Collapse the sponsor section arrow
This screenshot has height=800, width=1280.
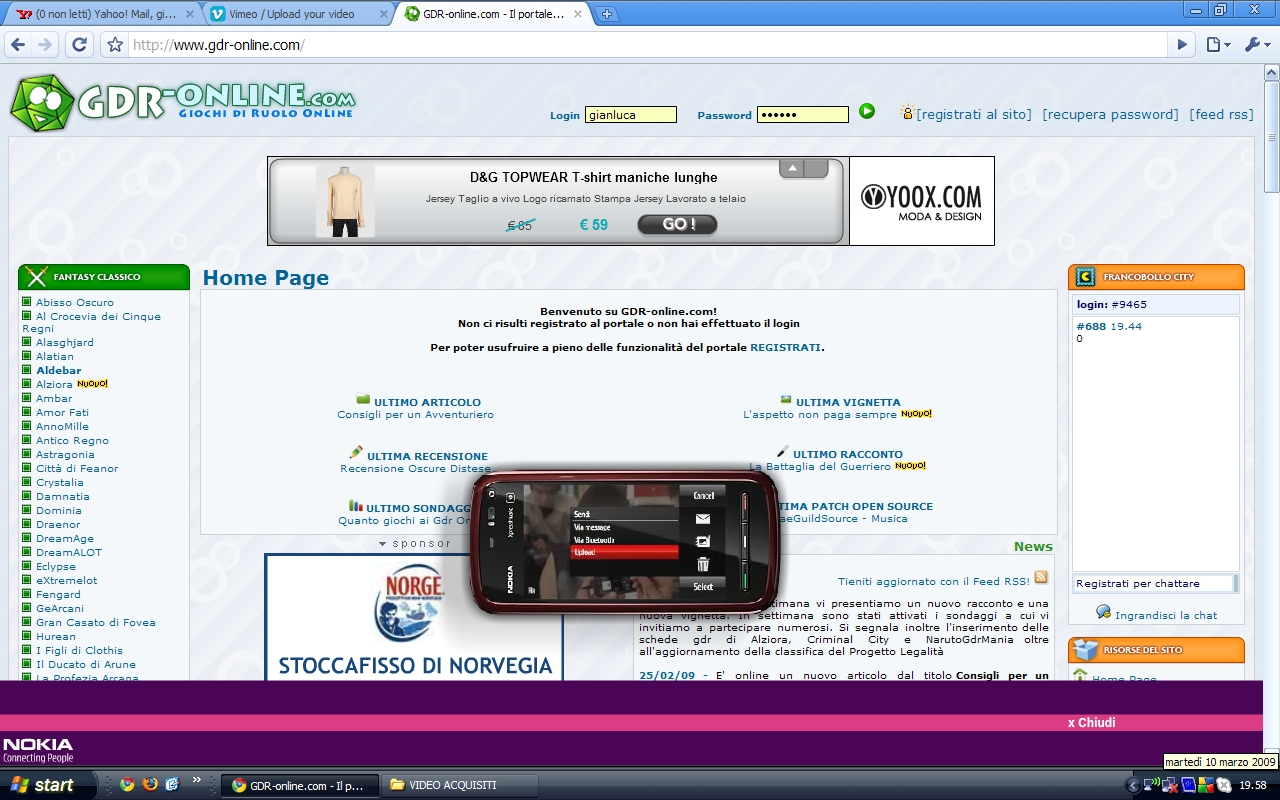click(x=383, y=544)
